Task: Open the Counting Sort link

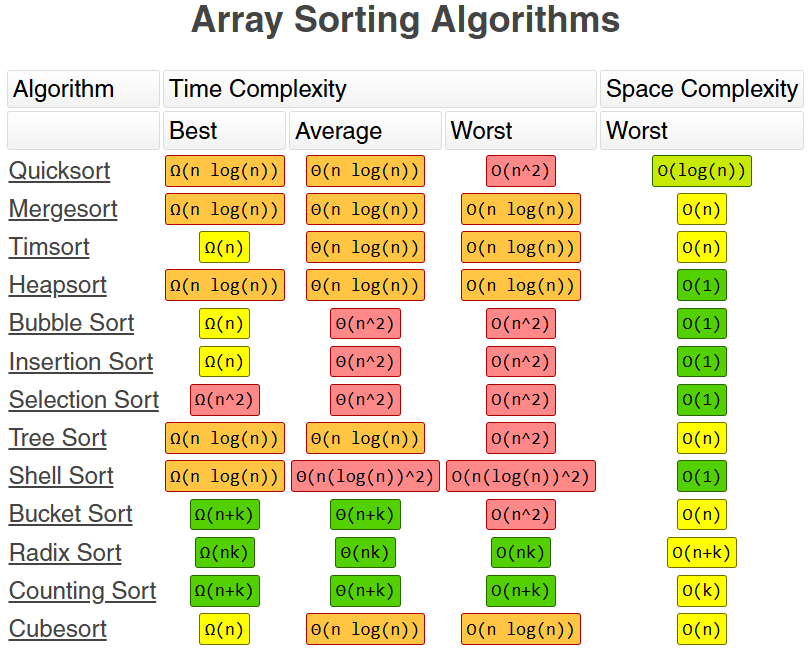Action: (82, 591)
